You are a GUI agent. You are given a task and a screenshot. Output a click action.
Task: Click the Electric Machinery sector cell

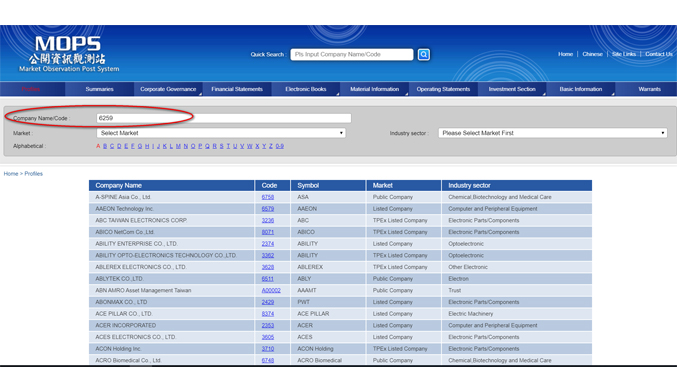pyautogui.click(x=517, y=313)
